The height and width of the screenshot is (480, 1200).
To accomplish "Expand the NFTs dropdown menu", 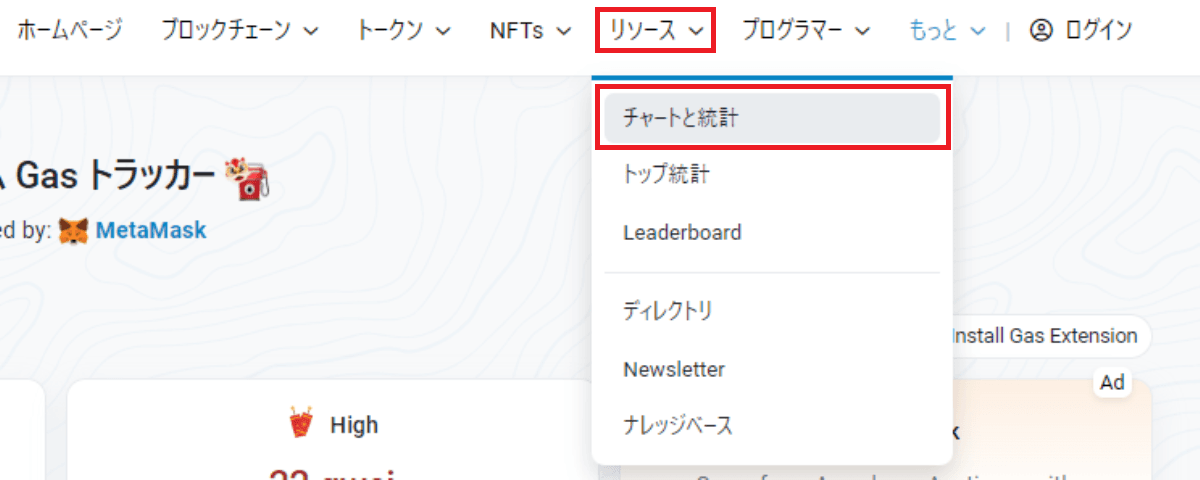I will (x=531, y=30).
